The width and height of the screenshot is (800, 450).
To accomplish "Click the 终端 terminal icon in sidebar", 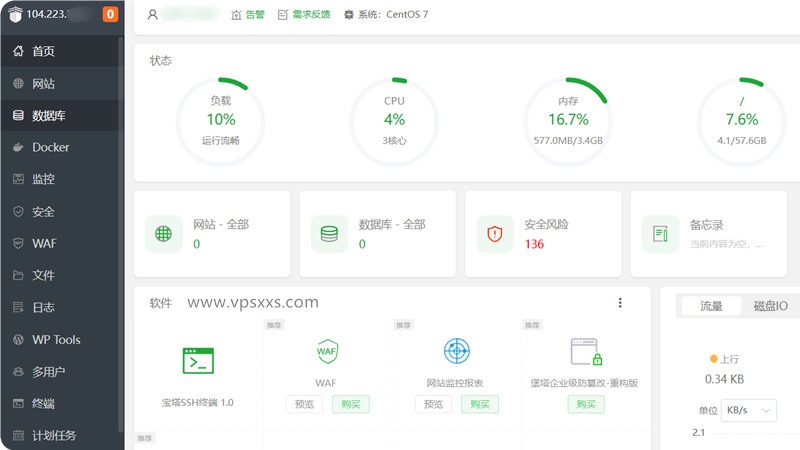I will point(18,404).
